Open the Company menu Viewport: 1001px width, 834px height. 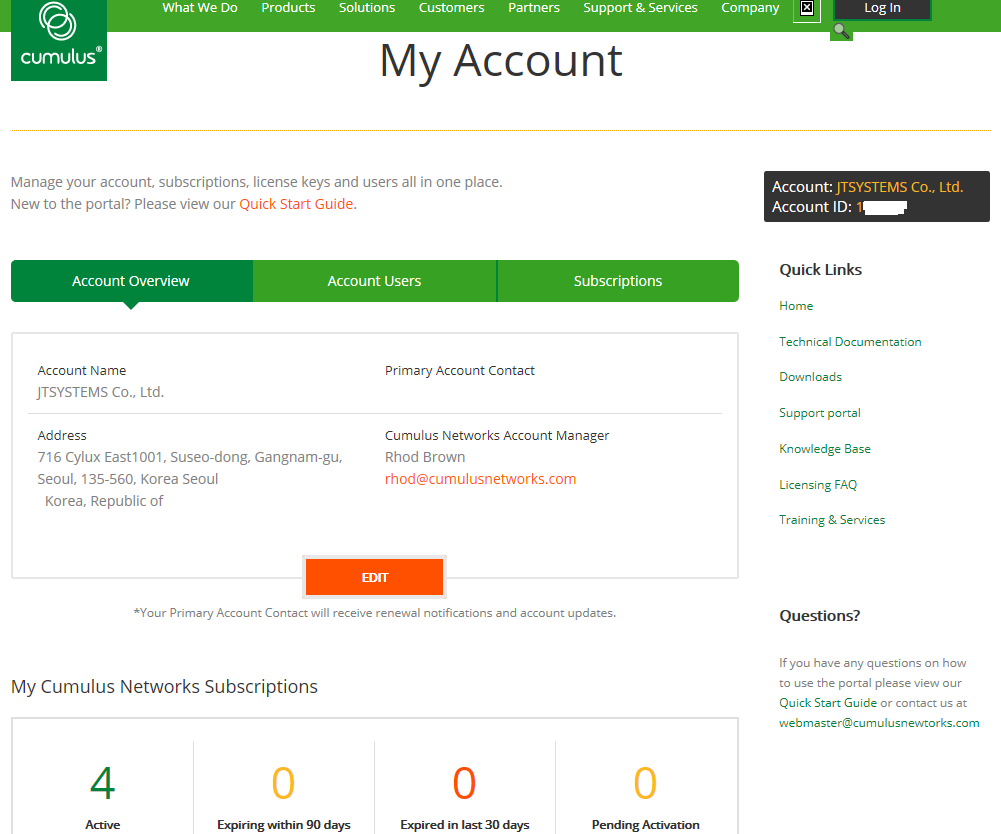click(750, 8)
